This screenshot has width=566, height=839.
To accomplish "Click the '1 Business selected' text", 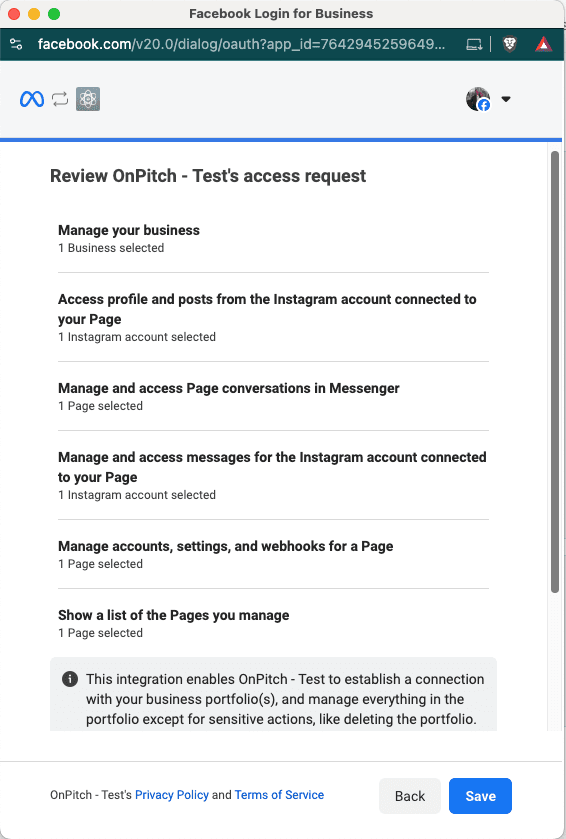I will 111,248.
